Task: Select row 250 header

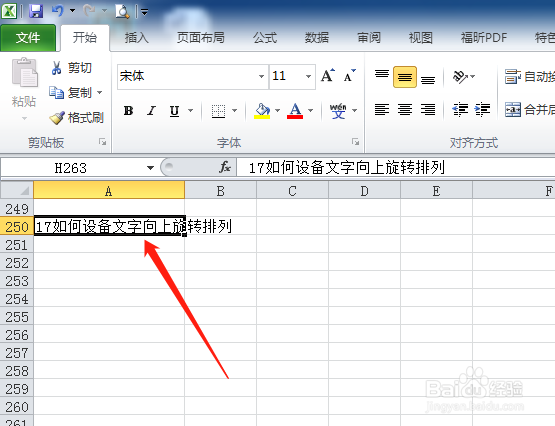Action: click(17, 226)
